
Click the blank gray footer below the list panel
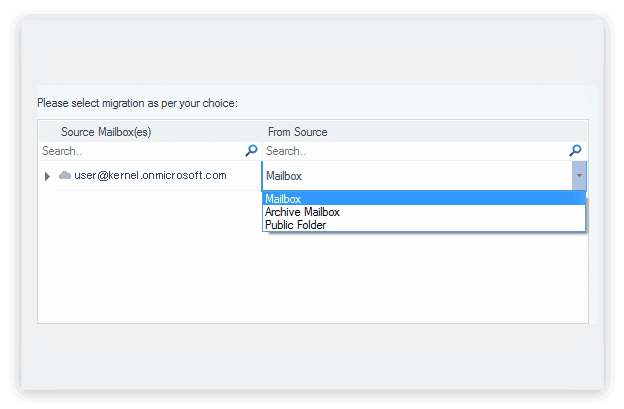tap(312, 355)
